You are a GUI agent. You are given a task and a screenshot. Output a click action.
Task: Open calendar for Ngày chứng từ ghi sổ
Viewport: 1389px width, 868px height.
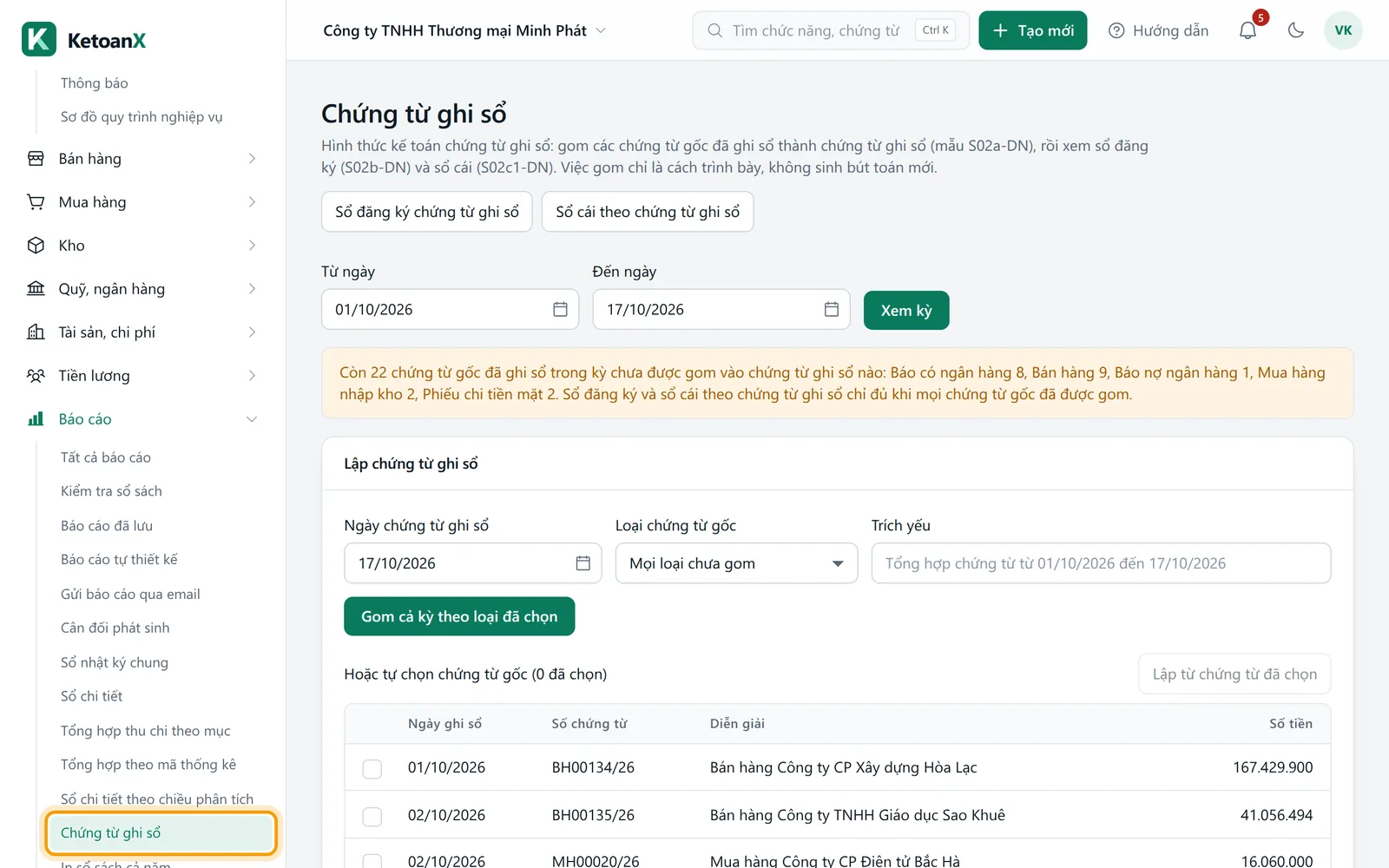[583, 563]
